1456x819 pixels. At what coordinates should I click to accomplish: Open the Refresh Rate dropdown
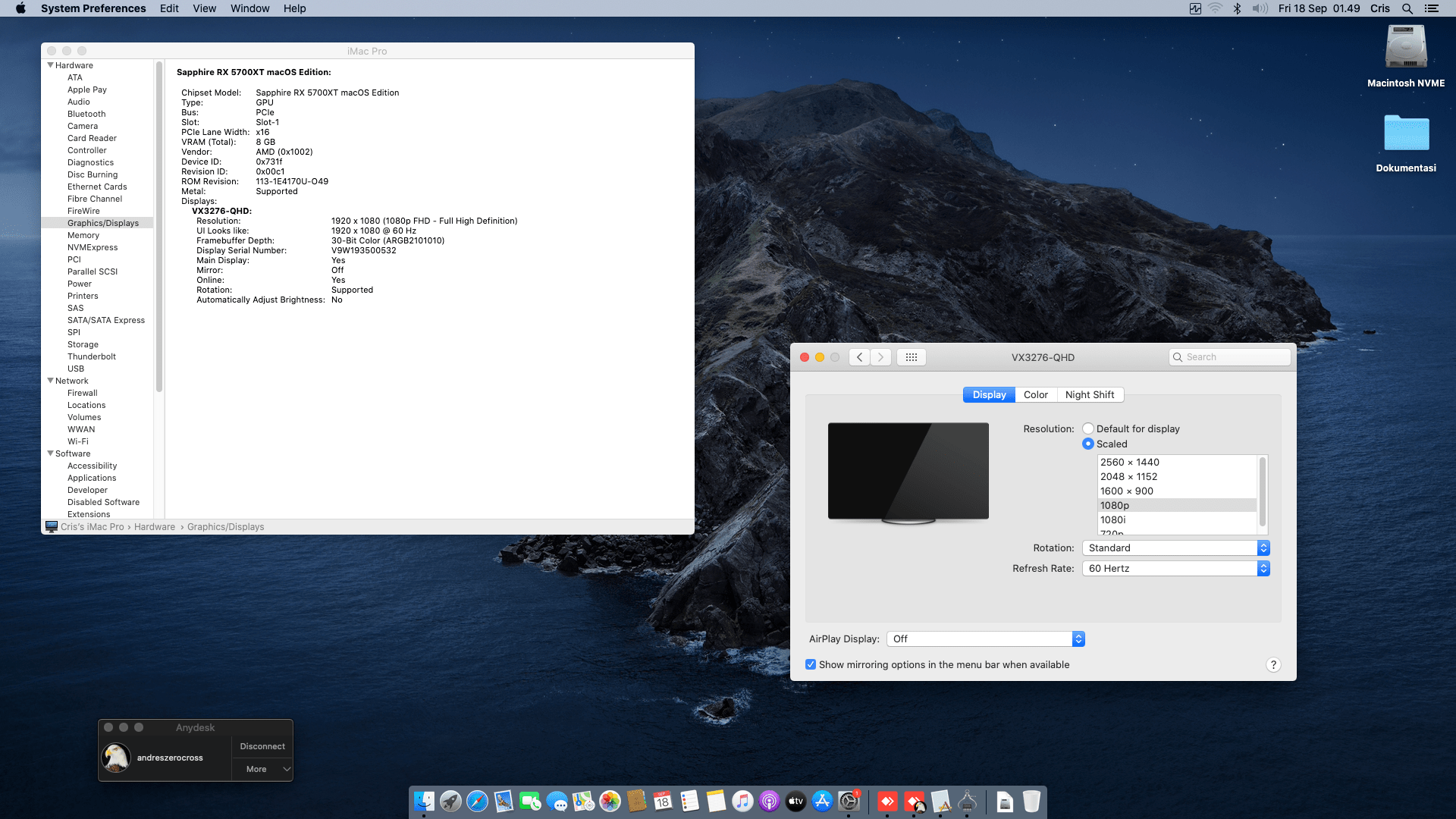click(x=1175, y=568)
